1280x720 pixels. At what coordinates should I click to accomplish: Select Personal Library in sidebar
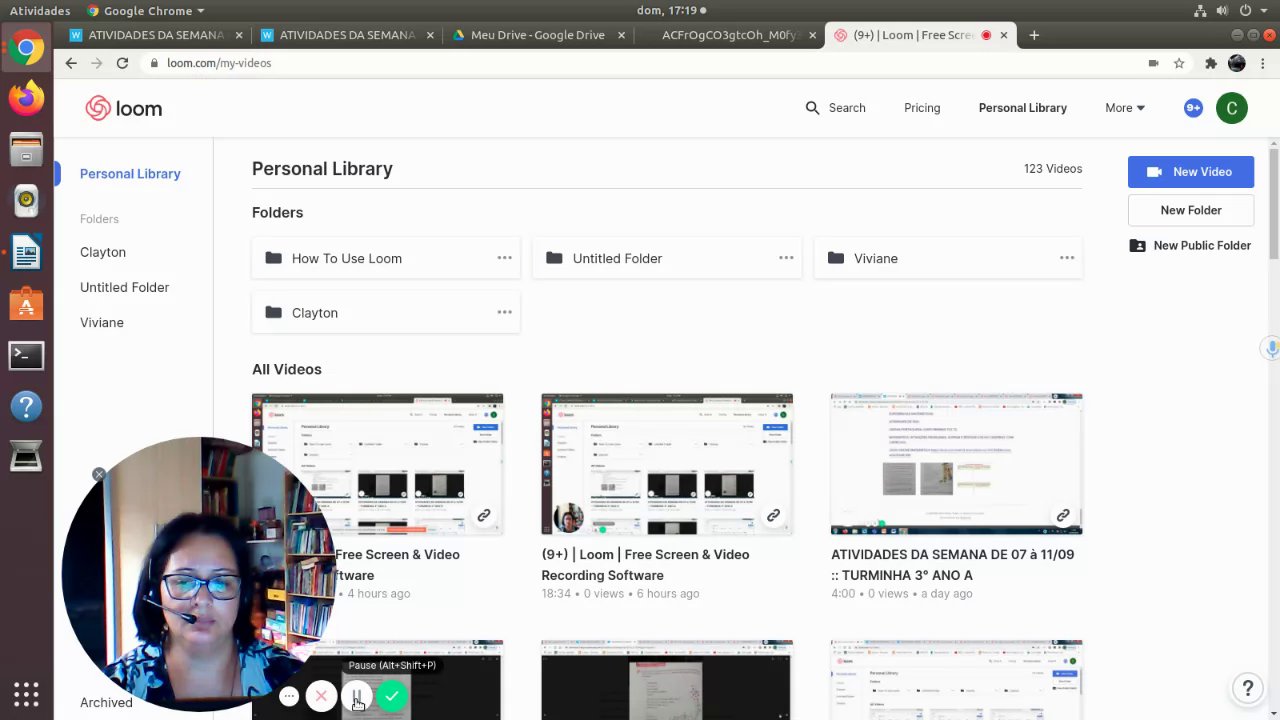pos(130,174)
